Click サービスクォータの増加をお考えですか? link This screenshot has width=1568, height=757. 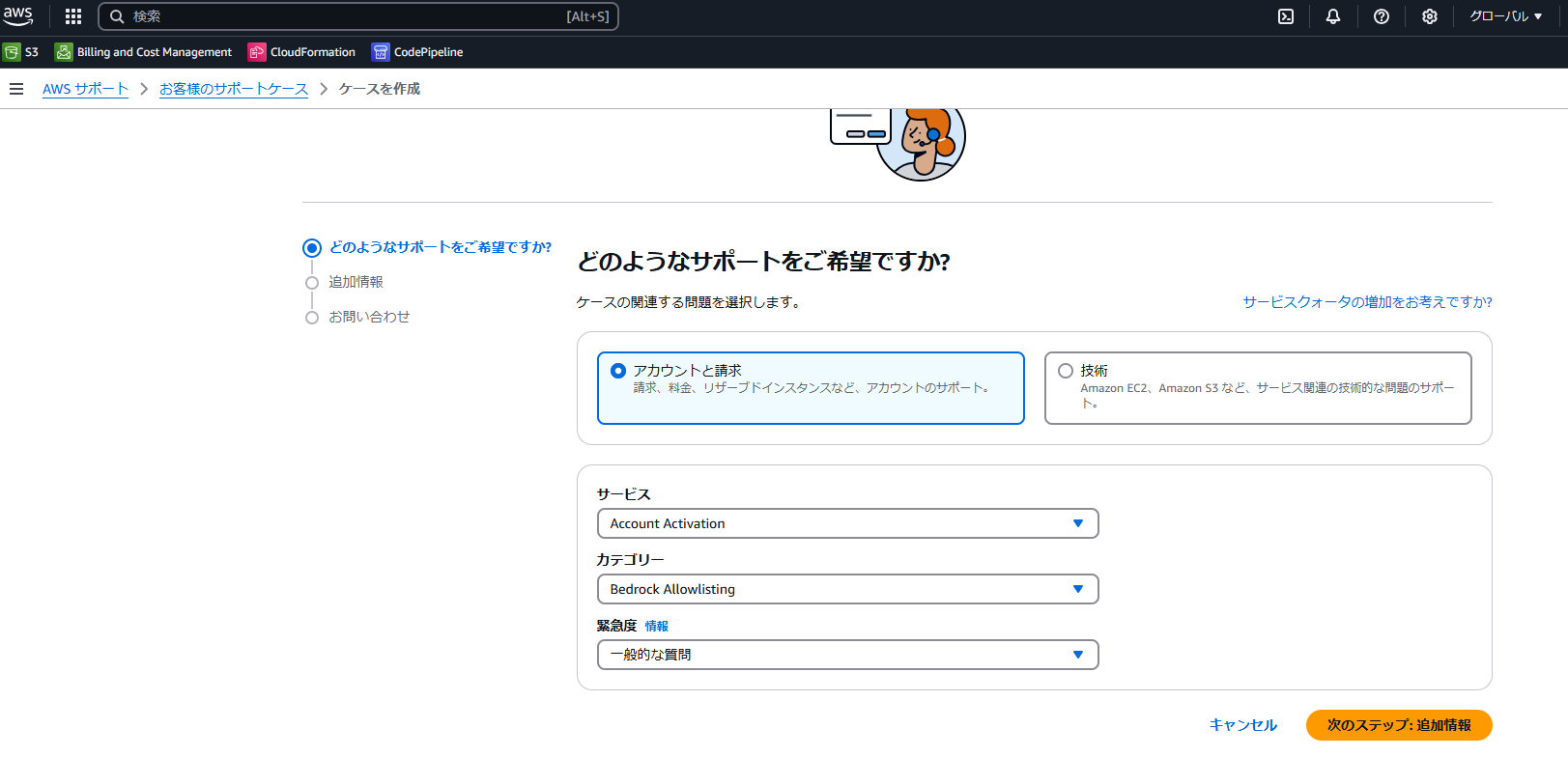point(1367,302)
